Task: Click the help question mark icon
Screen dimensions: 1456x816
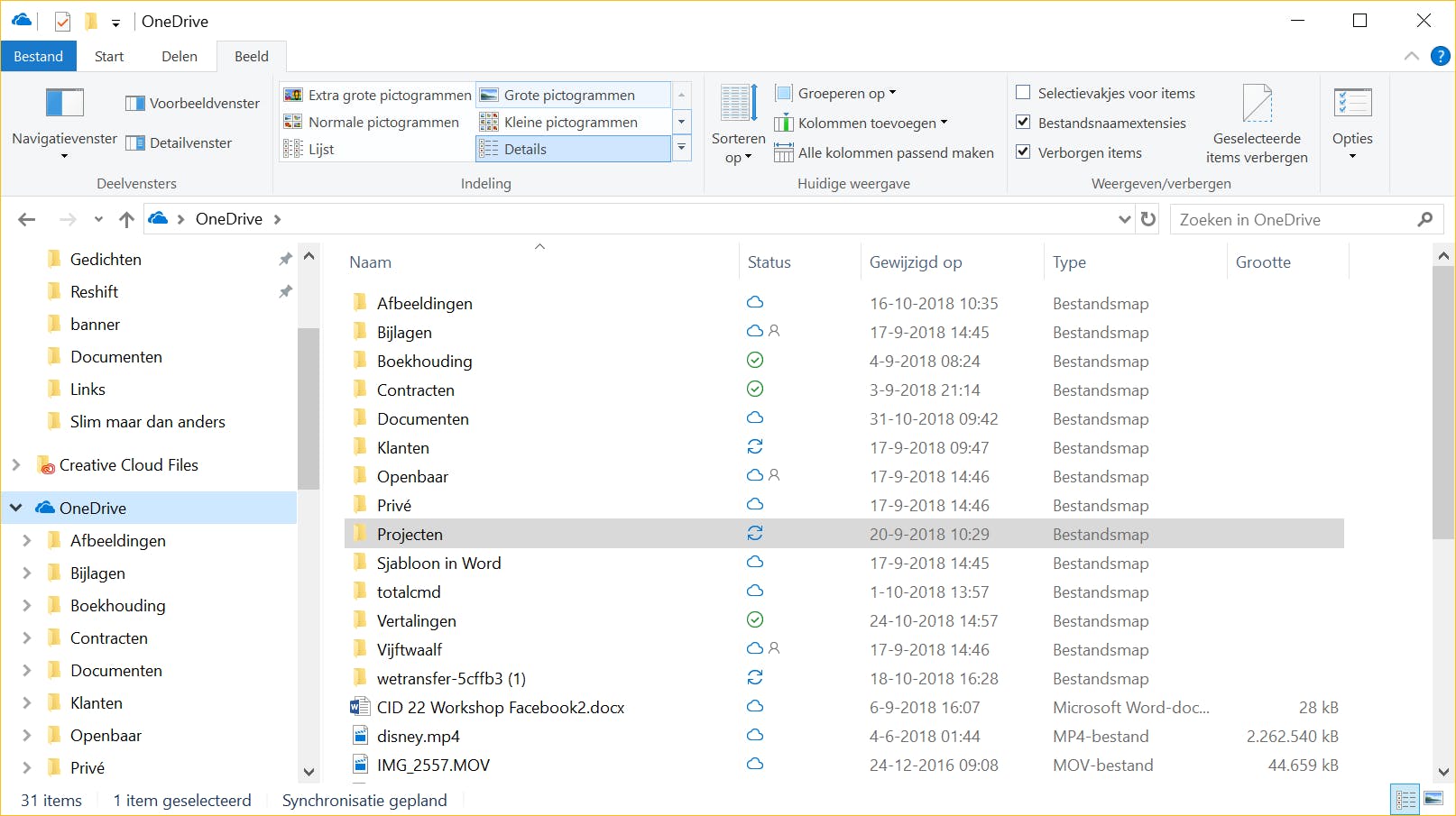Action: 1441,56
